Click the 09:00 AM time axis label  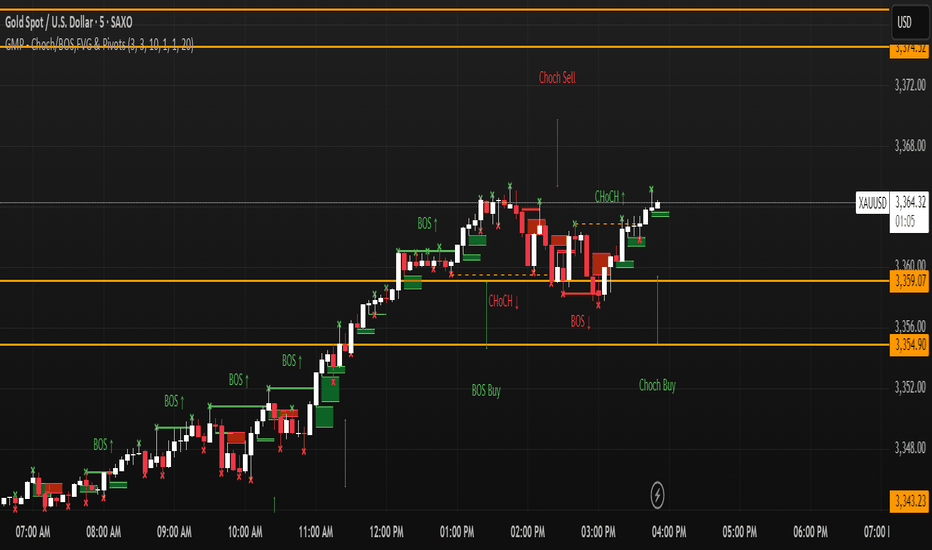(x=174, y=532)
